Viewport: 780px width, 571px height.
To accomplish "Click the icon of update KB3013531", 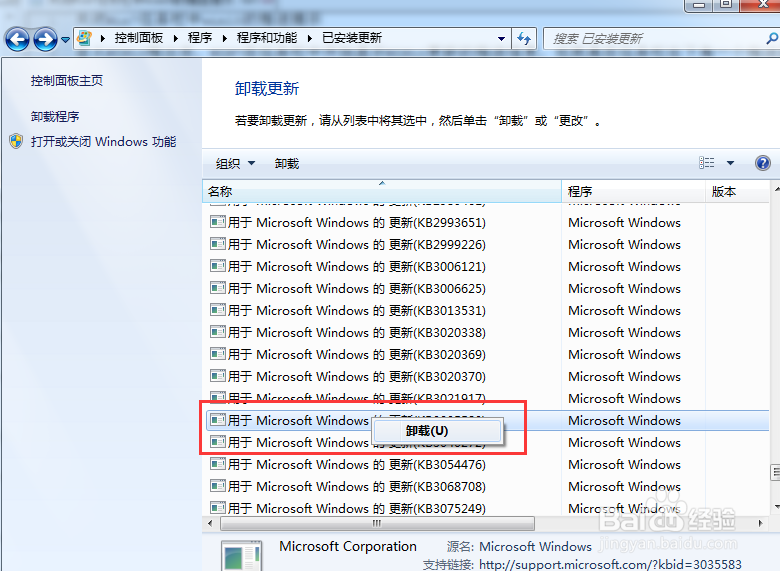I will click(218, 309).
